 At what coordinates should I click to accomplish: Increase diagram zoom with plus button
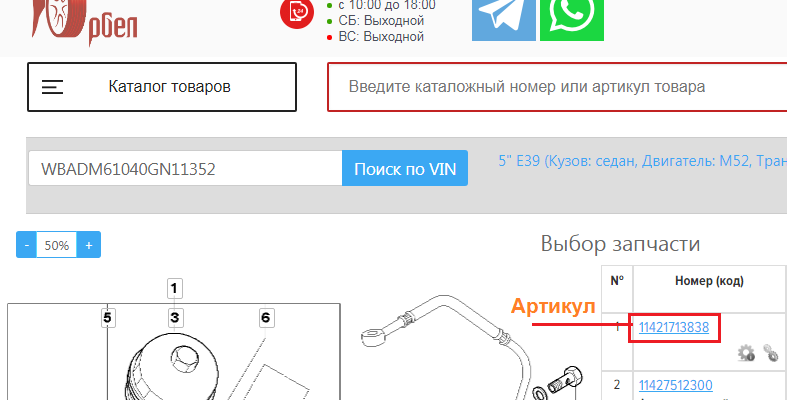[89, 245]
